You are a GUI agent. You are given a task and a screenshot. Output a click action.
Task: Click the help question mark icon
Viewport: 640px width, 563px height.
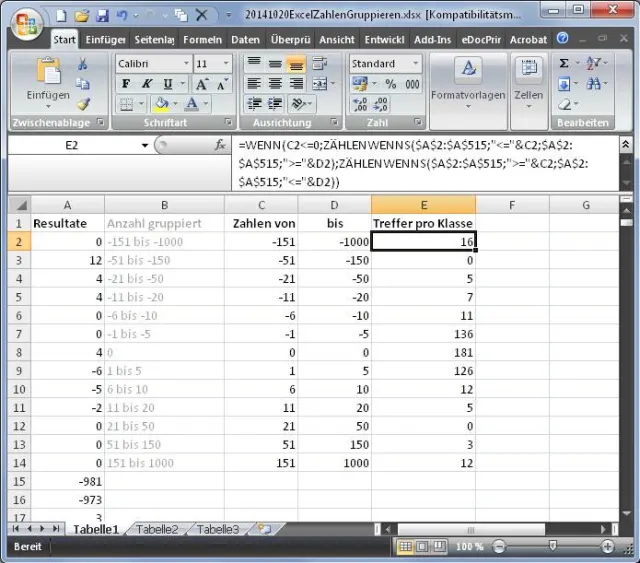tap(562, 38)
